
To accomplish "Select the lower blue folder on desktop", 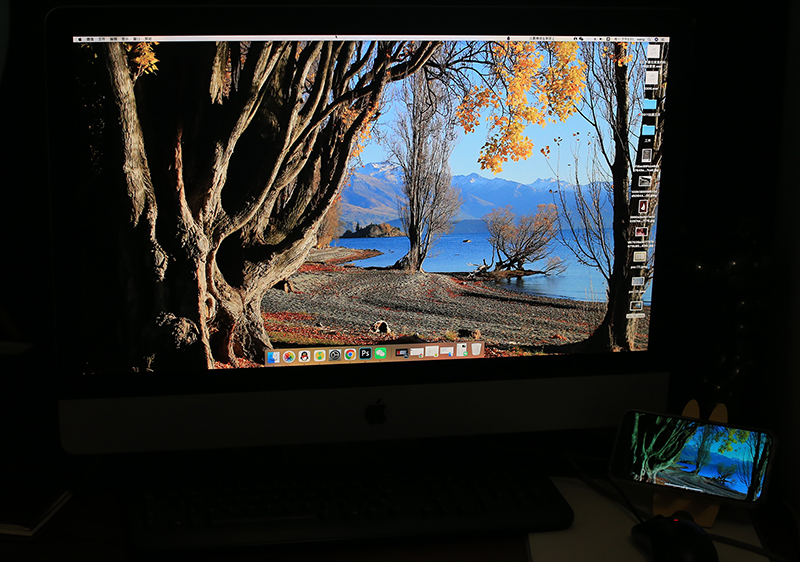I will pyautogui.click(x=648, y=130).
